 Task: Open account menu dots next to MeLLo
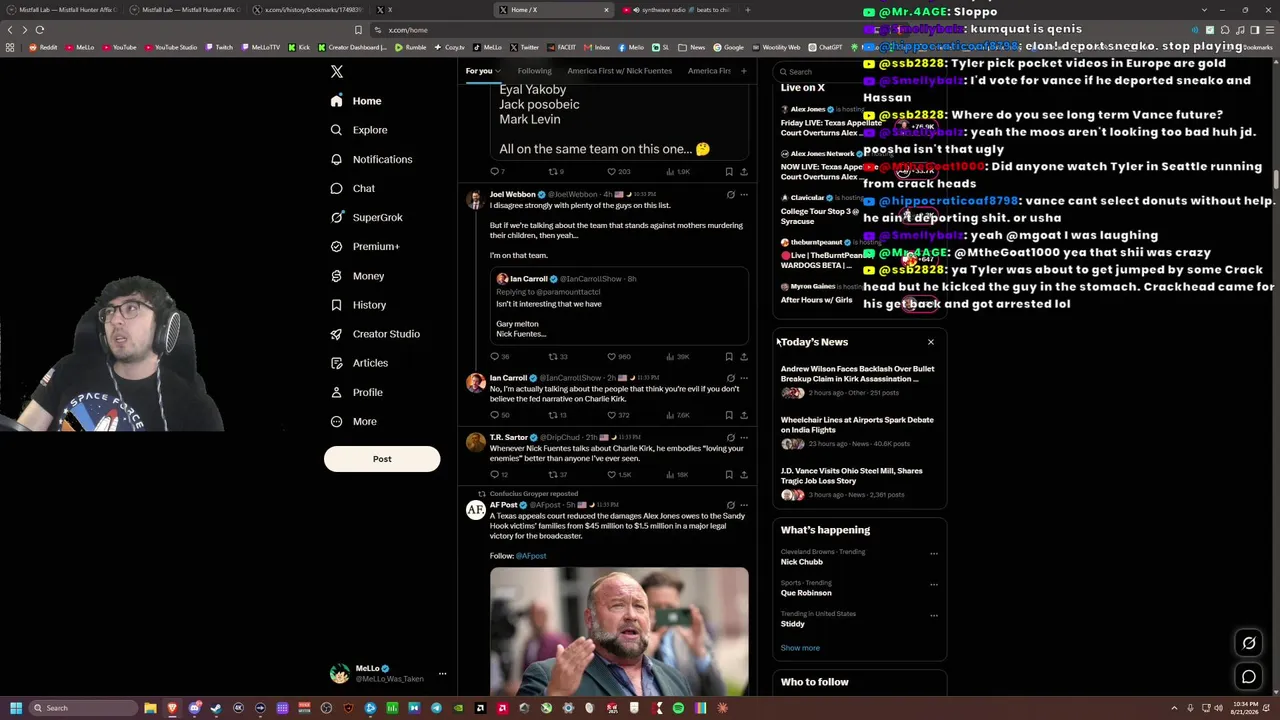click(x=442, y=674)
